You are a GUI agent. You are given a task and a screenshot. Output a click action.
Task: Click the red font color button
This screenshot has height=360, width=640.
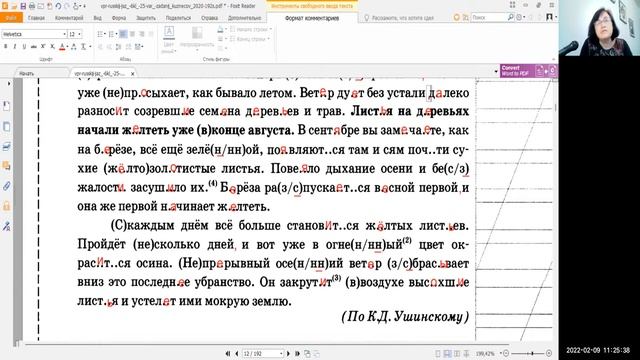[x=62, y=47]
